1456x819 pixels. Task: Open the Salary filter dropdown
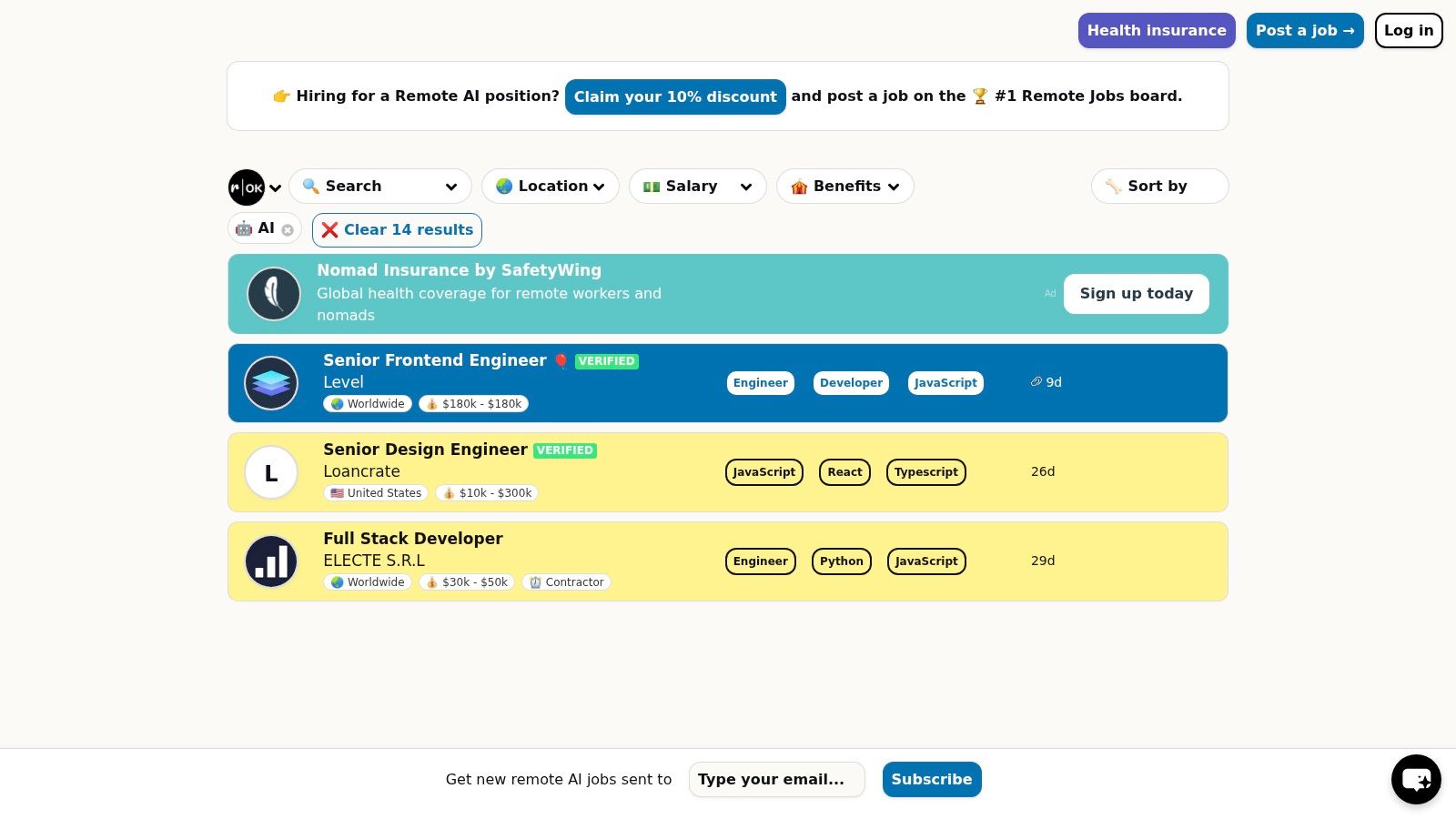click(x=698, y=186)
